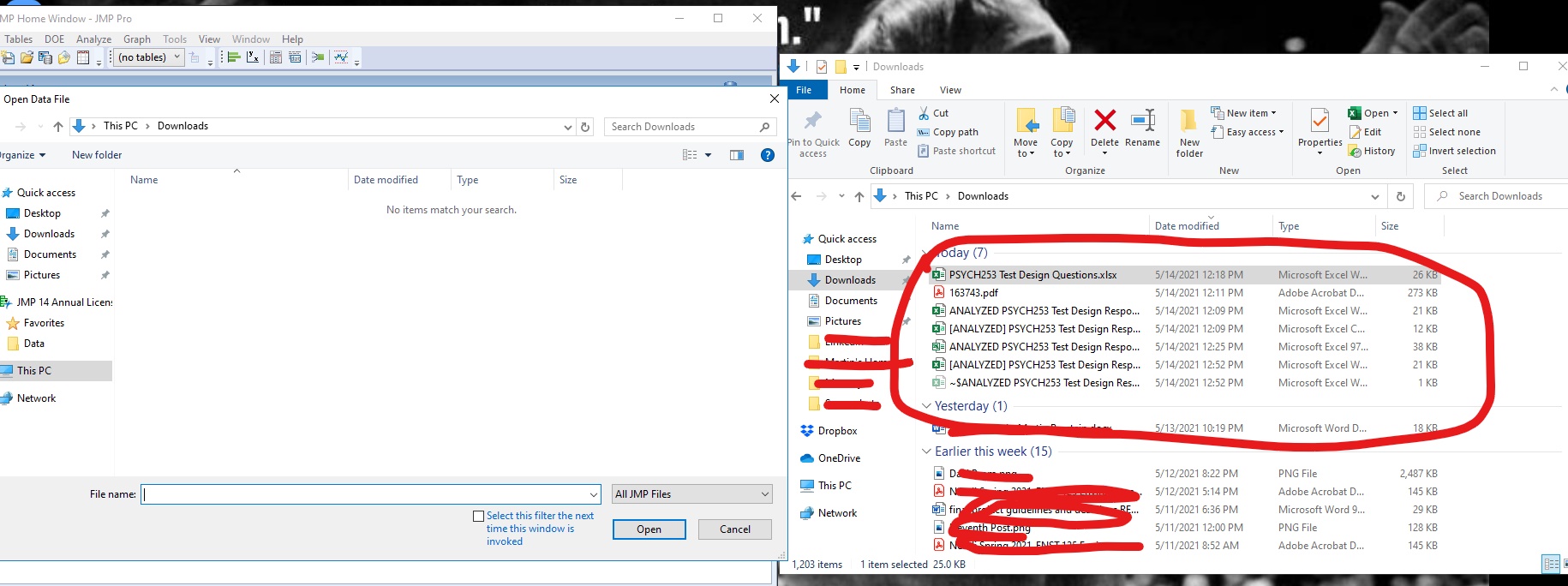
Task: Click the green node diagram icon in JMP toolbar
Action: click(x=318, y=57)
